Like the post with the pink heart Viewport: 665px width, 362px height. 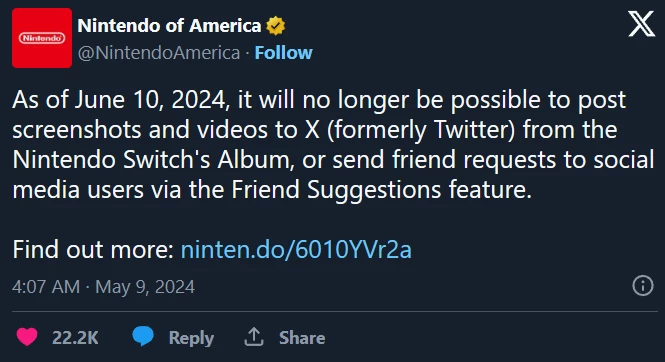(x=27, y=337)
